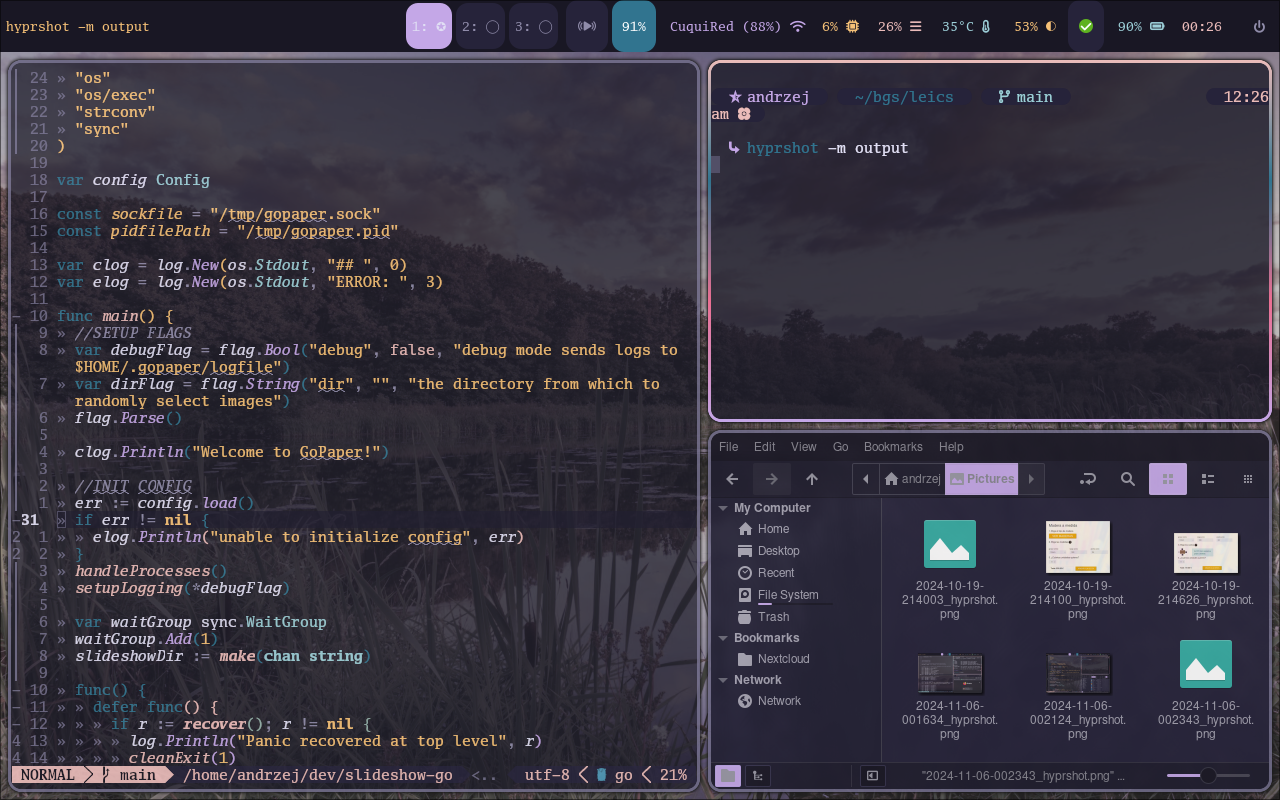
Task: Switch to compact view in file manager
Action: point(1247,479)
